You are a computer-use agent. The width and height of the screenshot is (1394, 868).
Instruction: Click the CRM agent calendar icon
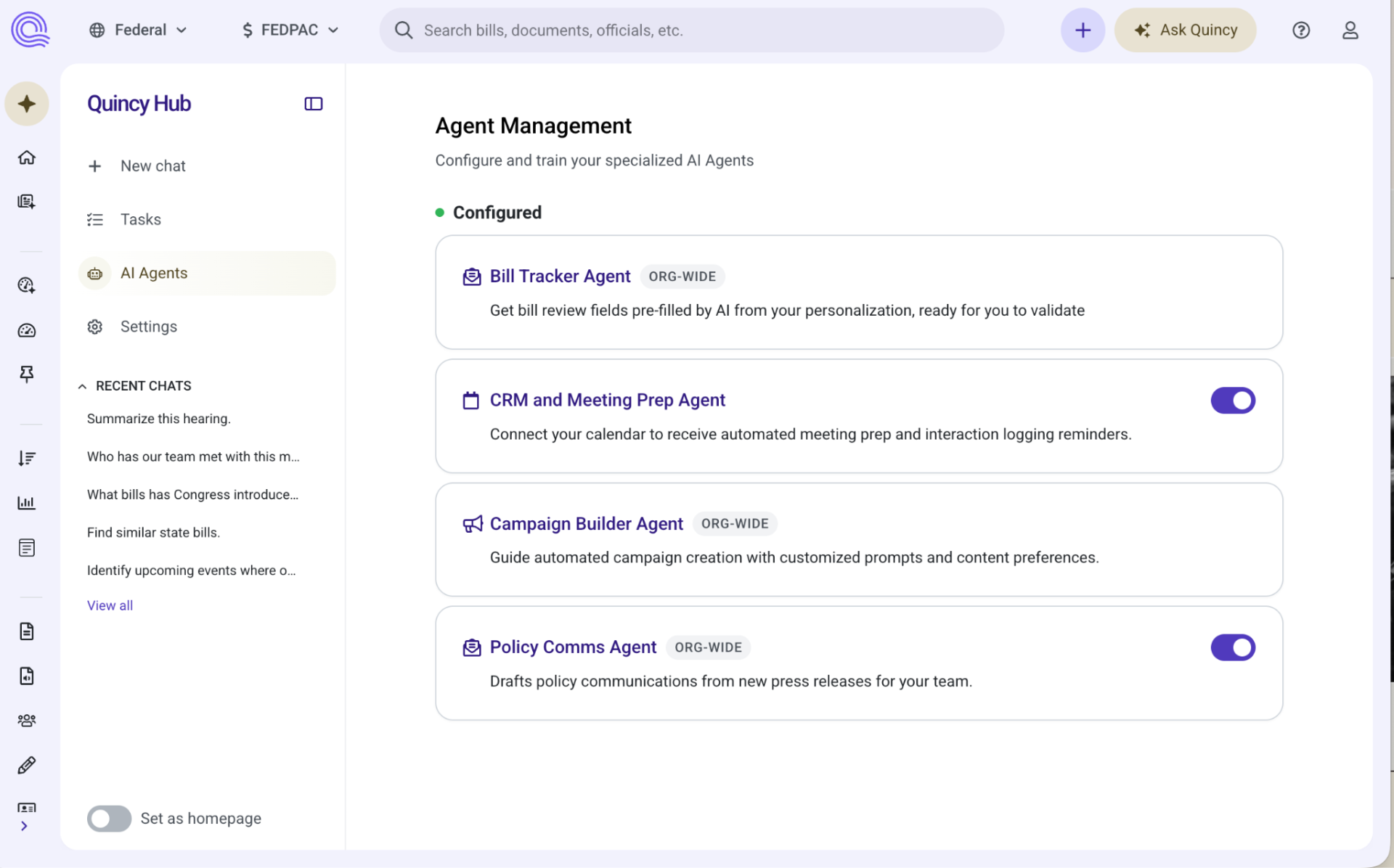tap(471, 401)
